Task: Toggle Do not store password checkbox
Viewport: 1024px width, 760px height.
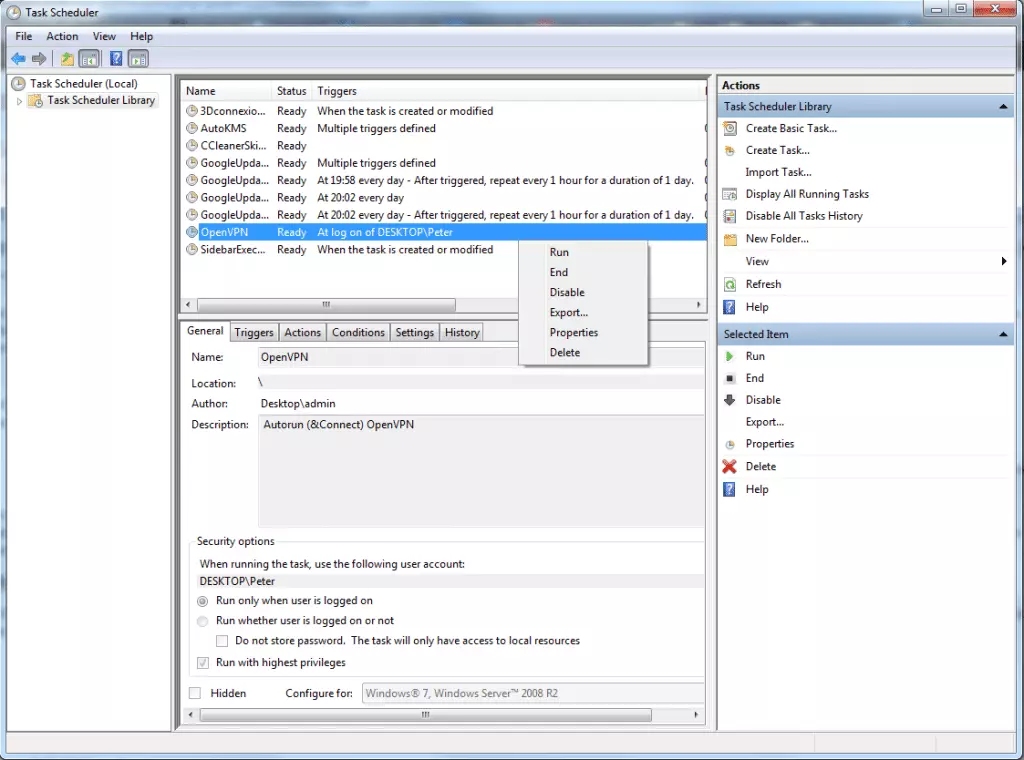Action: click(x=222, y=640)
